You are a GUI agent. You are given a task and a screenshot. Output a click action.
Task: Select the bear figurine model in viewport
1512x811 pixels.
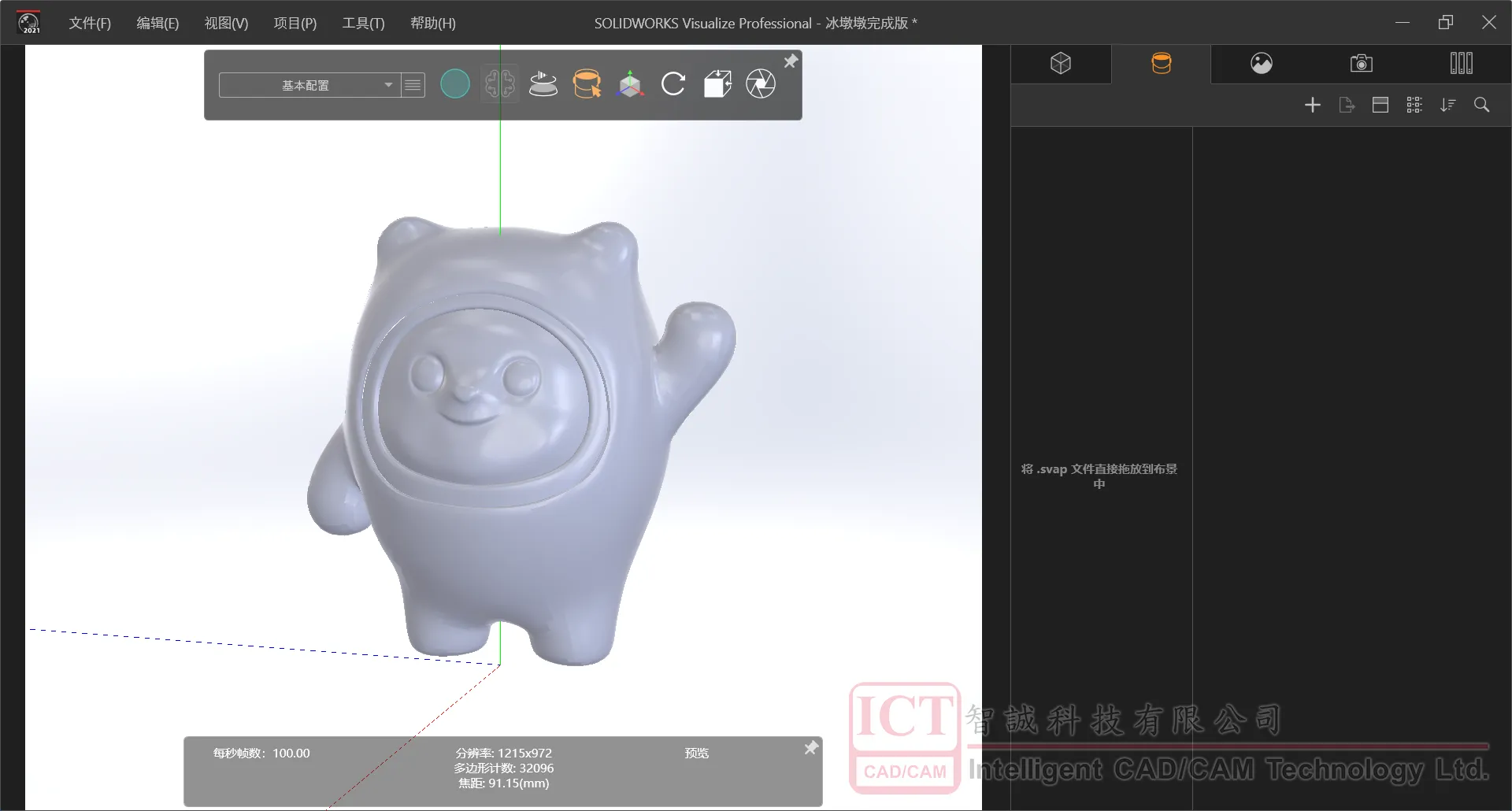click(504, 441)
